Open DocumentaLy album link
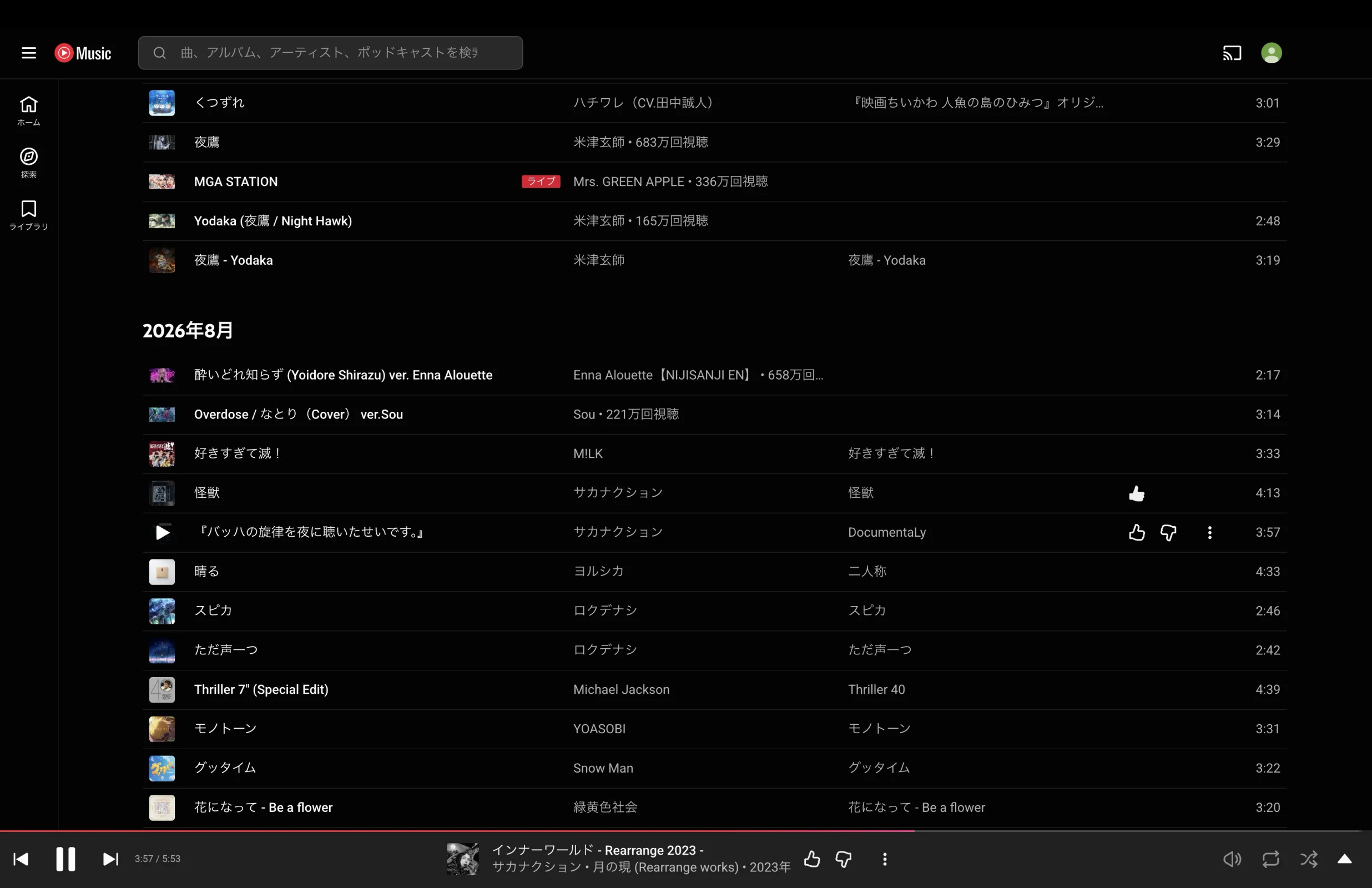 click(886, 532)
